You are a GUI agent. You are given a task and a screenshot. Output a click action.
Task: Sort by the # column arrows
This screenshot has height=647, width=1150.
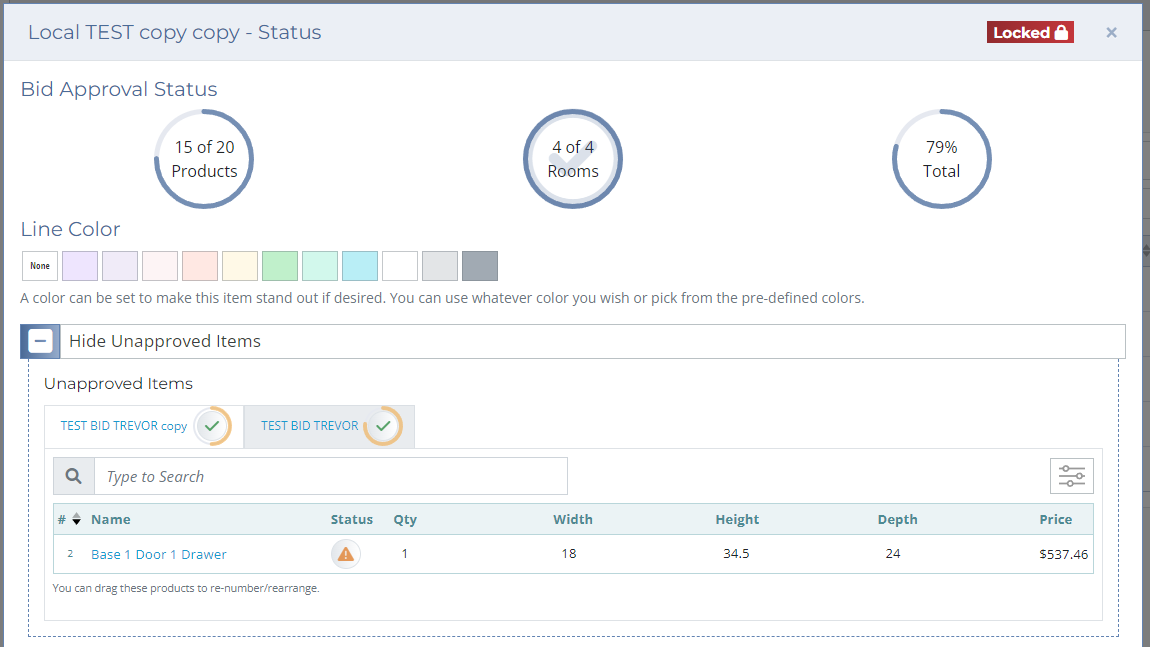click(x=76, y=519)
